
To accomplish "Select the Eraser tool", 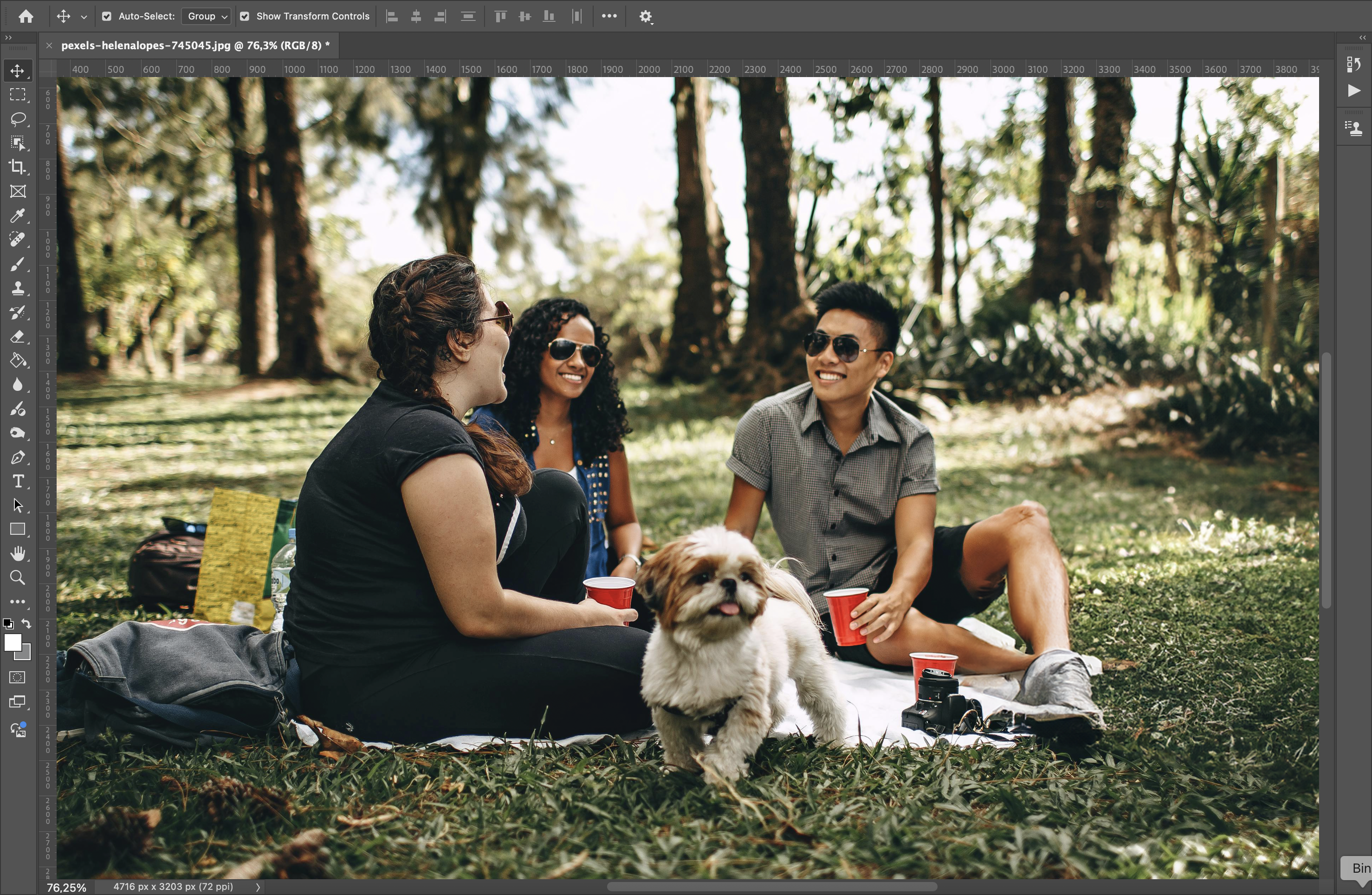I will (x=17, y=337).
